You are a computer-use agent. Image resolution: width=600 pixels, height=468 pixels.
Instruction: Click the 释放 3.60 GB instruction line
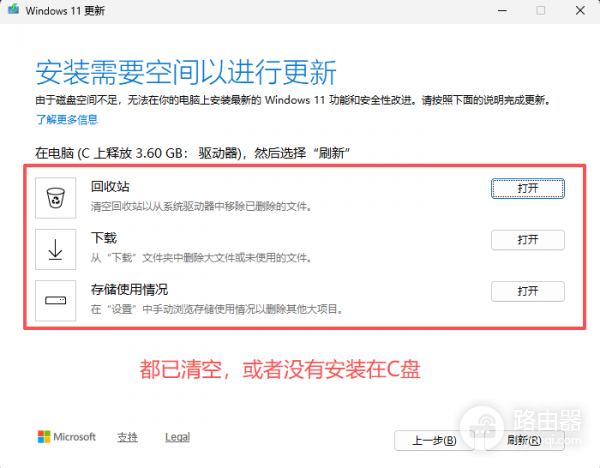coord(192,153)
